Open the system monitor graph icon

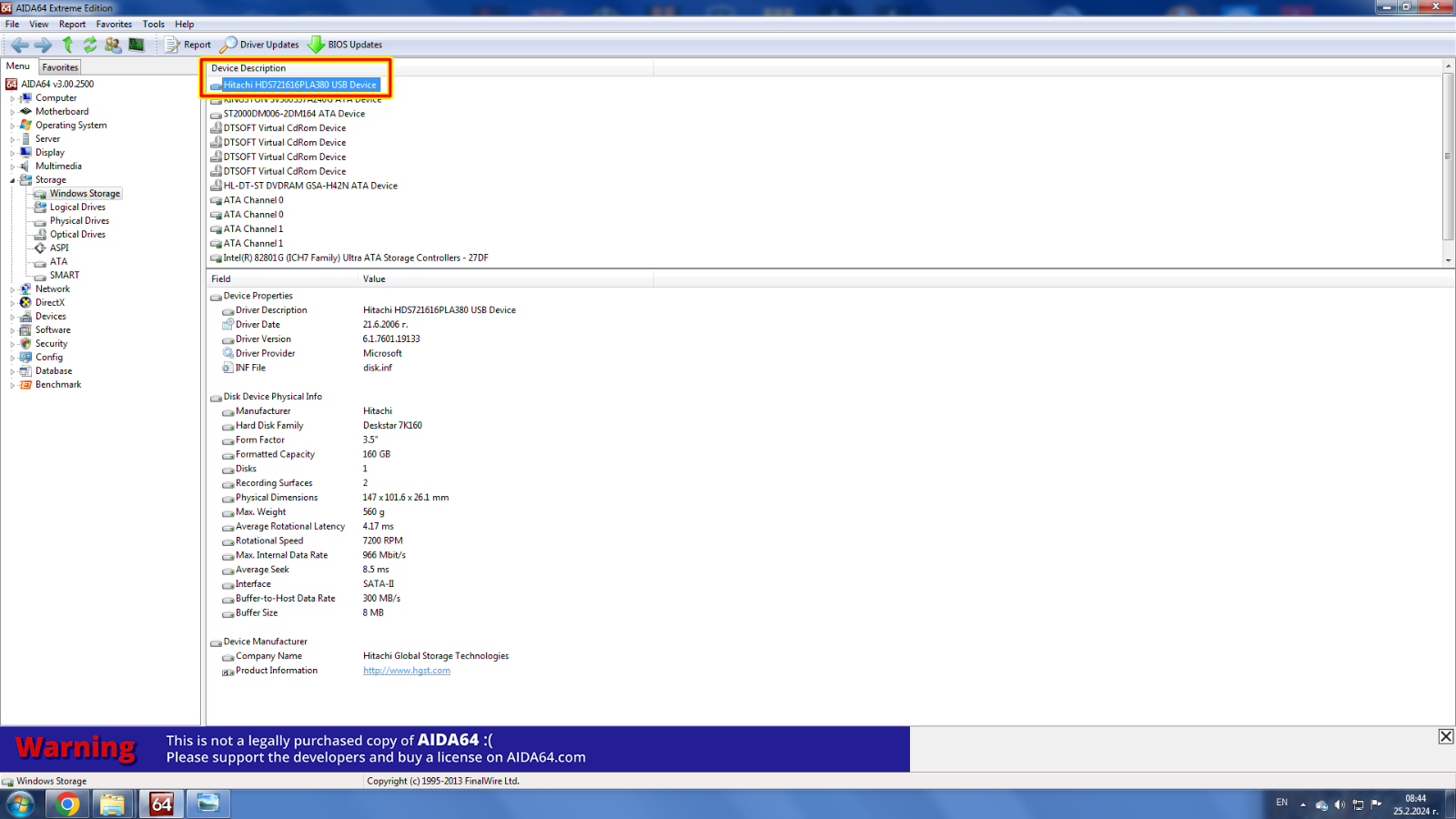click(136, 45)
